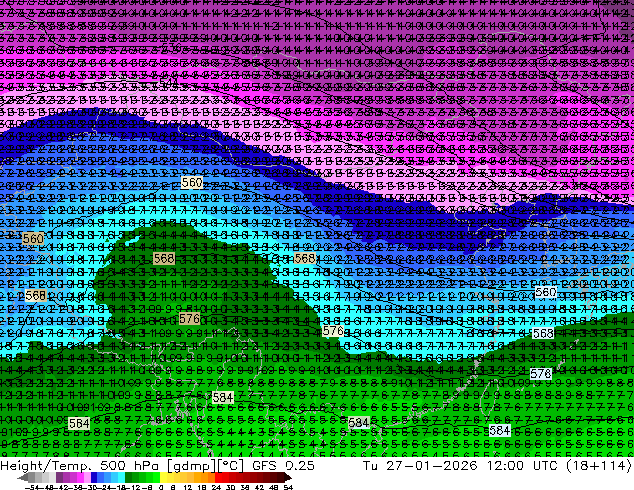634x490 pixels.
Task: Click the '54' legend tick label
Action: click(x=288, y=487)
